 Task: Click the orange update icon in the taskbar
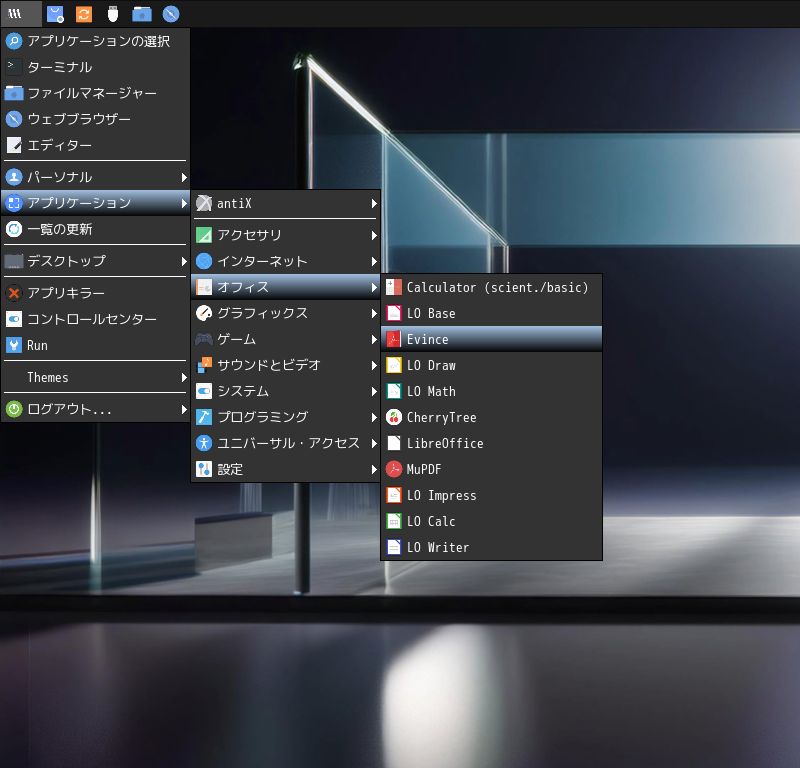[x=84, y=14]
